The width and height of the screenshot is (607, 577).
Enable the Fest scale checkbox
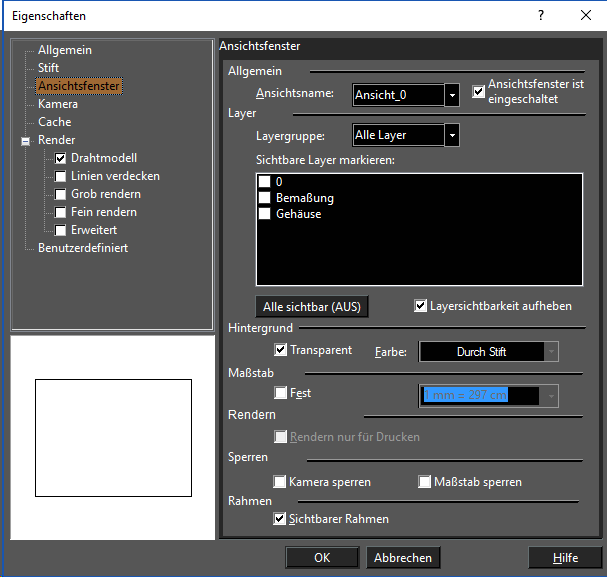coord(281,393)
